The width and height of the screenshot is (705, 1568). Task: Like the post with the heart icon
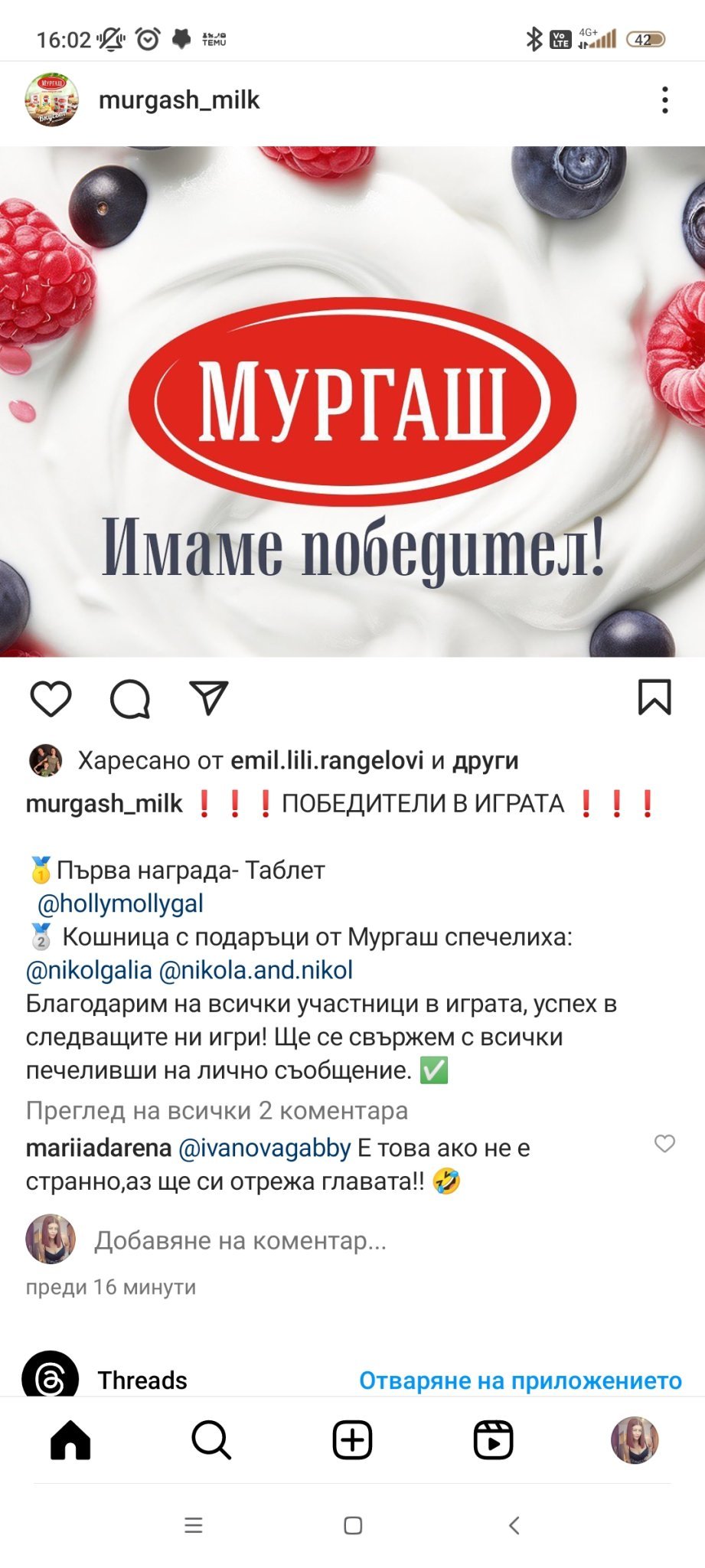[x=51, y=697]
